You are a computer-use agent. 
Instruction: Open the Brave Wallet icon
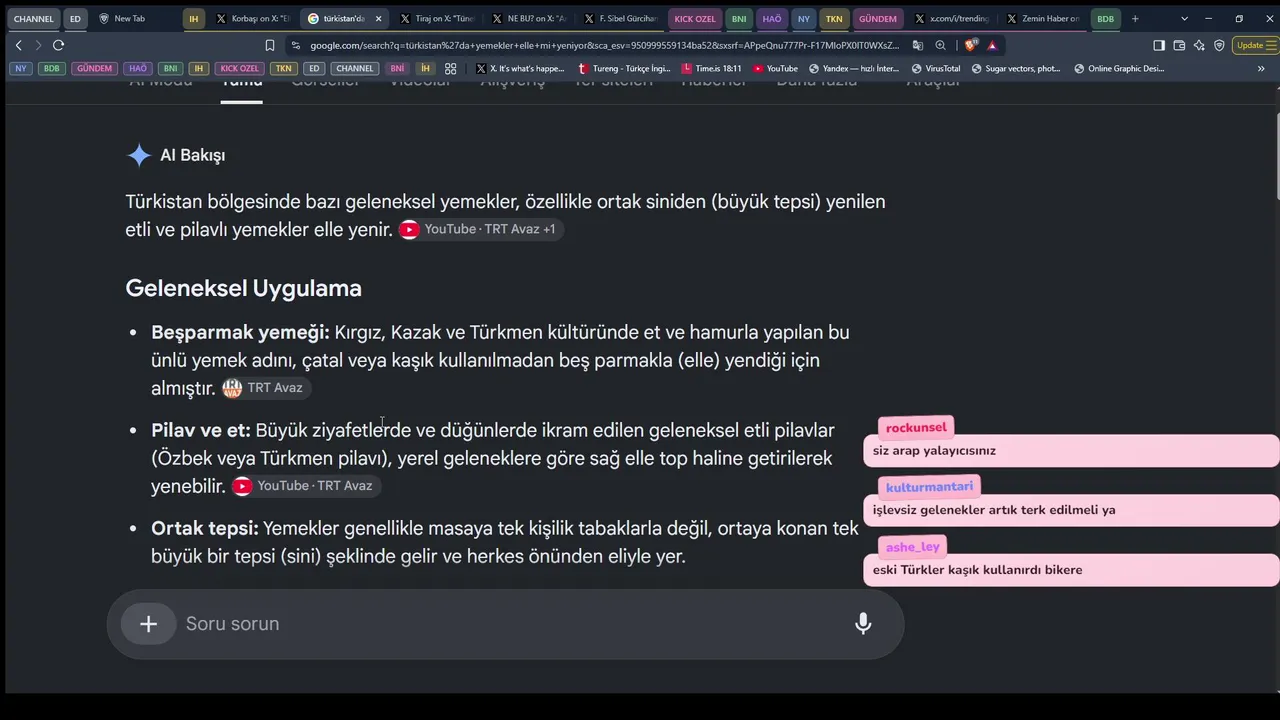(x=1179, y=45)
